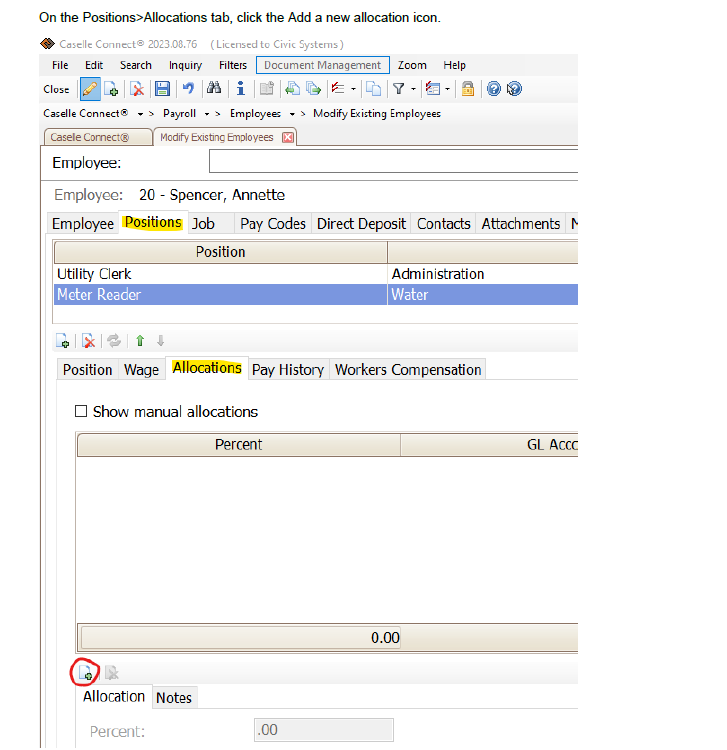Click the Close button in toolbar
This screenshot has width=727, height=750.
56,89
